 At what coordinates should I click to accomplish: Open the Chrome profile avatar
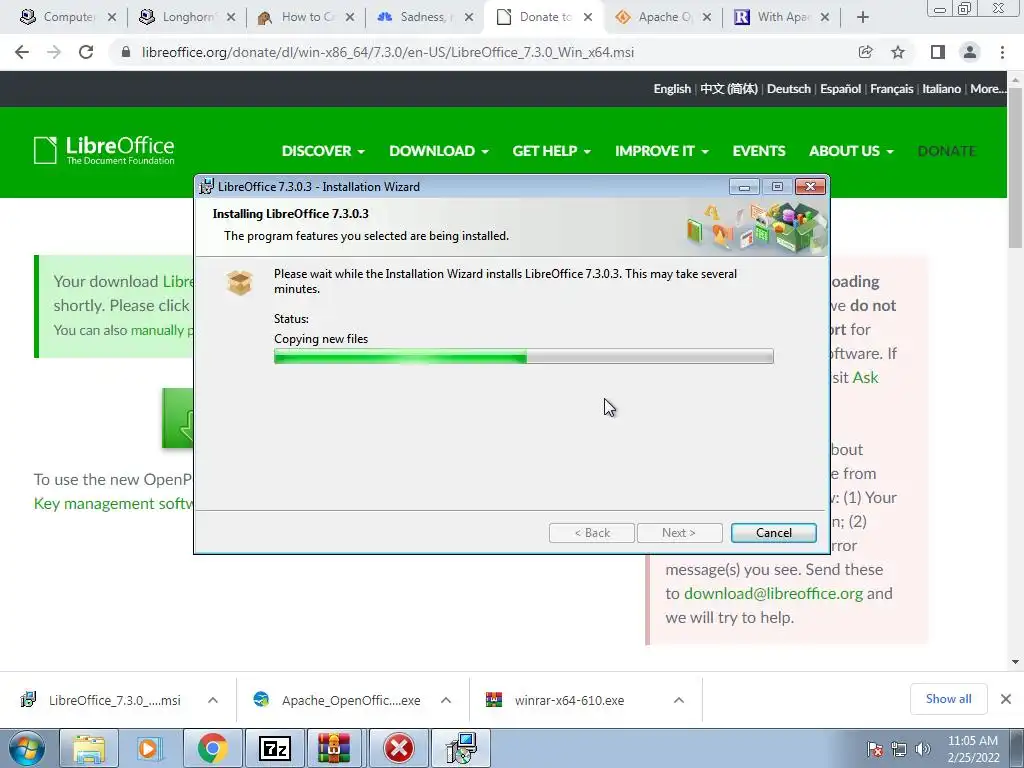[x=970, y=52]
